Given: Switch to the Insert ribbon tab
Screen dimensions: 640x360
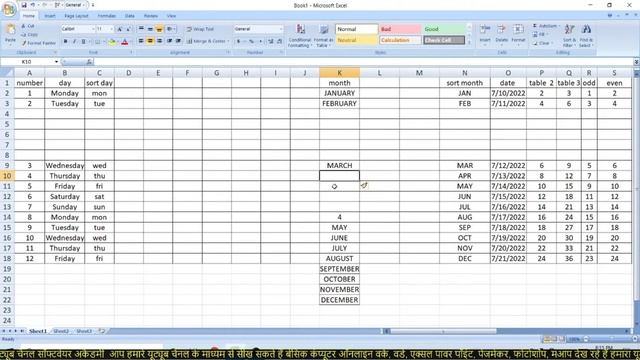Looking at the screenshot, I should pyautogui.click(x=50, y=16).
